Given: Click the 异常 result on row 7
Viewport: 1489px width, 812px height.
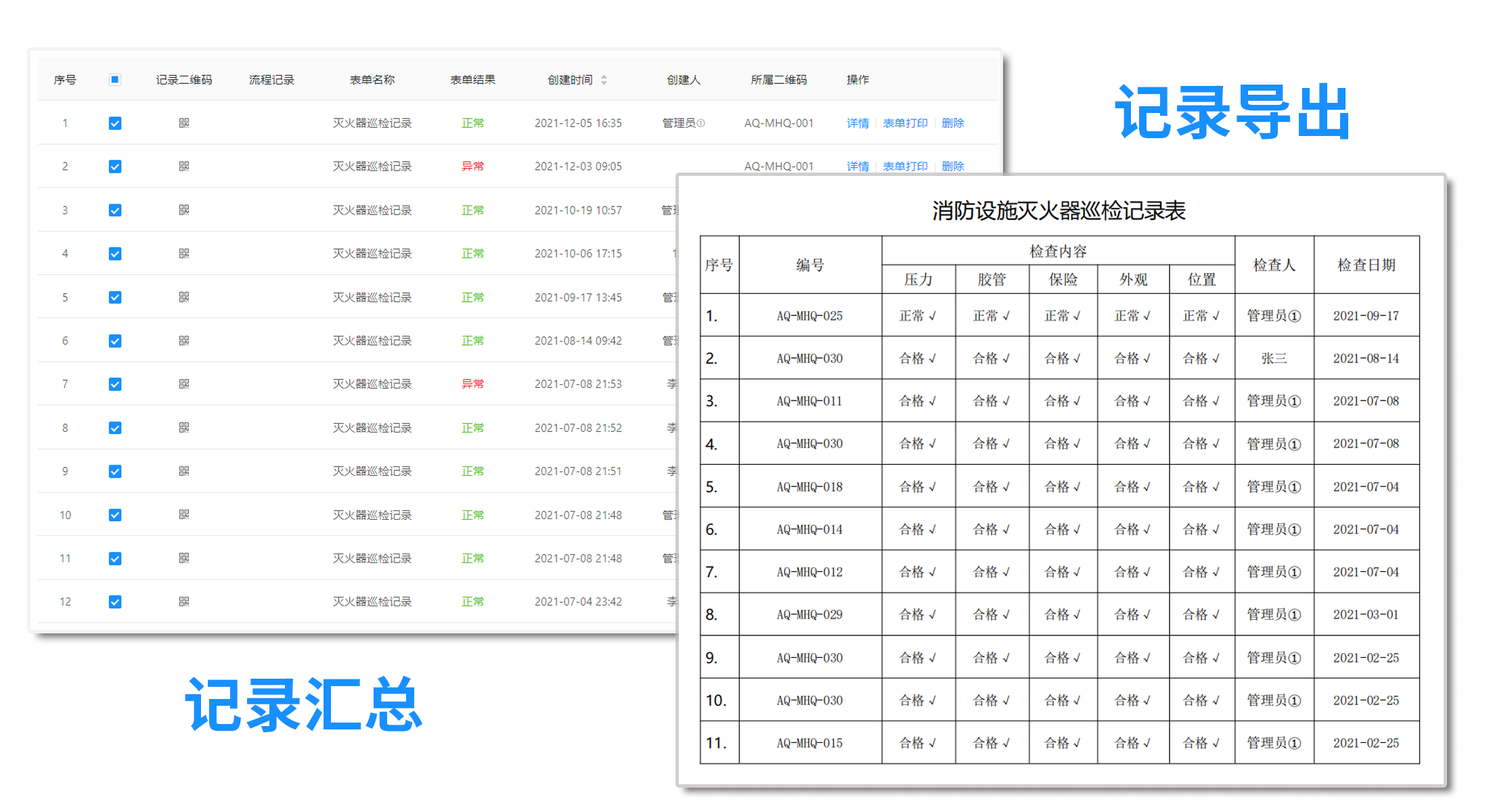Looking at the screenshot, I should pos(472,384).
